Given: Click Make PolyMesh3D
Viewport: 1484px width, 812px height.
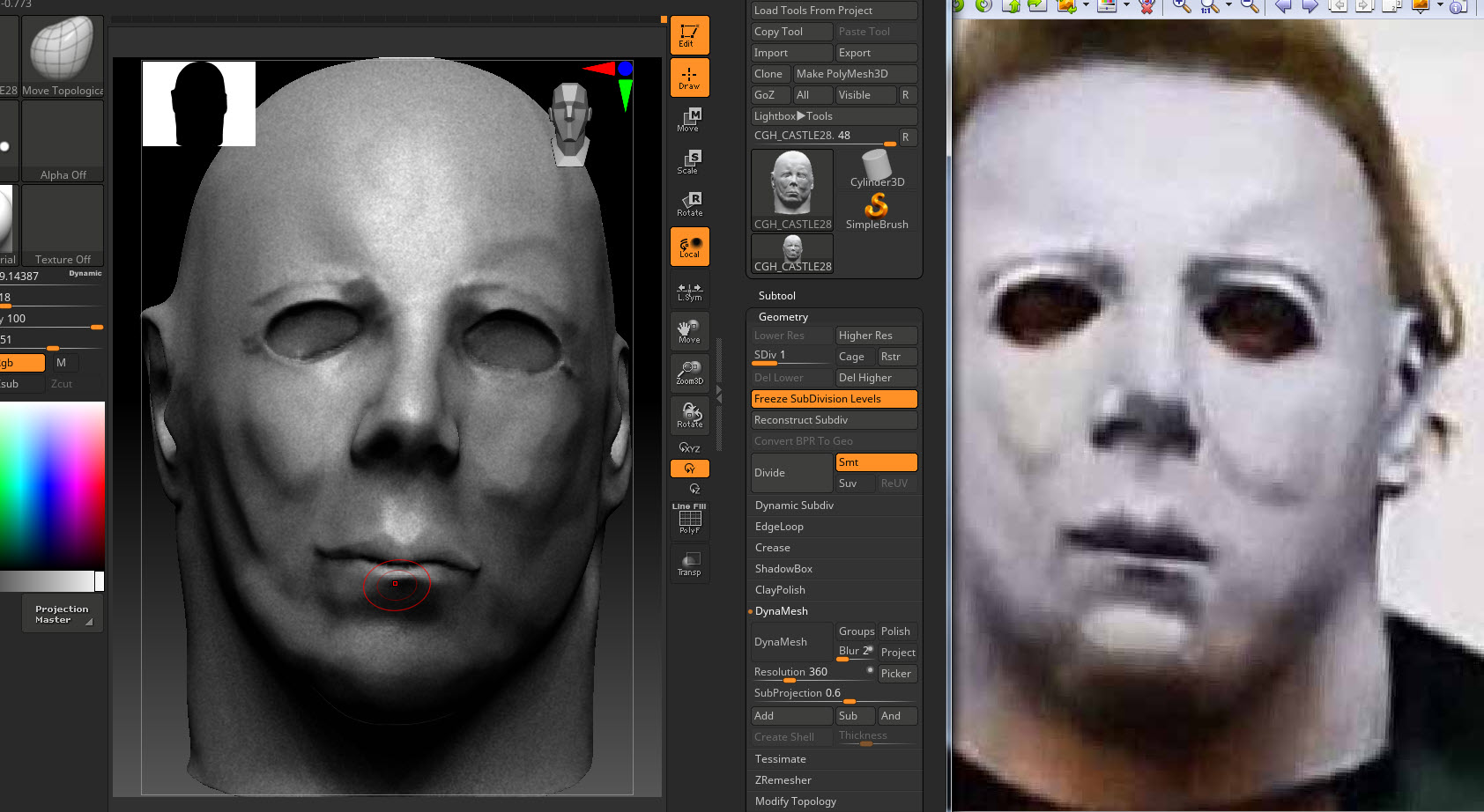Looking at the screenshot, I should [x=855, y=74].
